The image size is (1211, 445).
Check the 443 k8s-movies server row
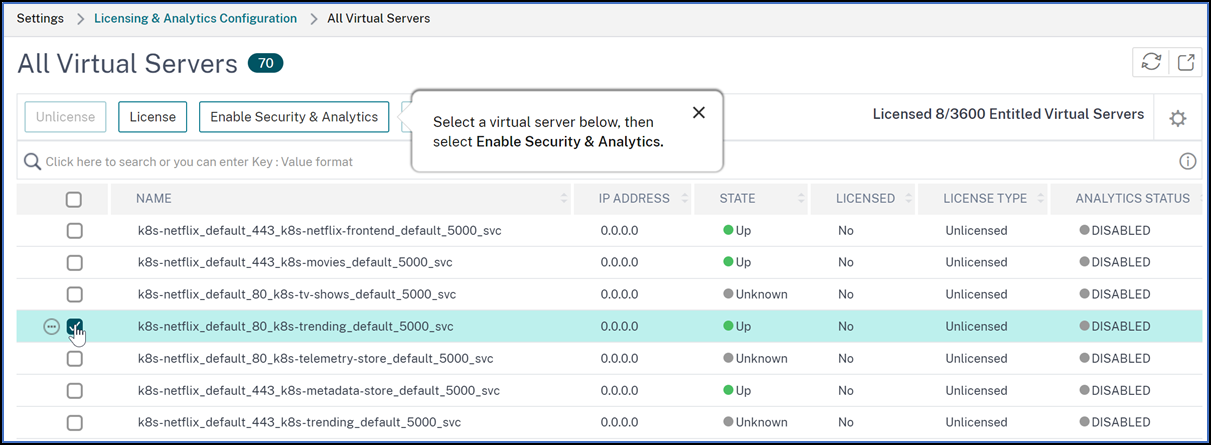click(x=74, y=263)
